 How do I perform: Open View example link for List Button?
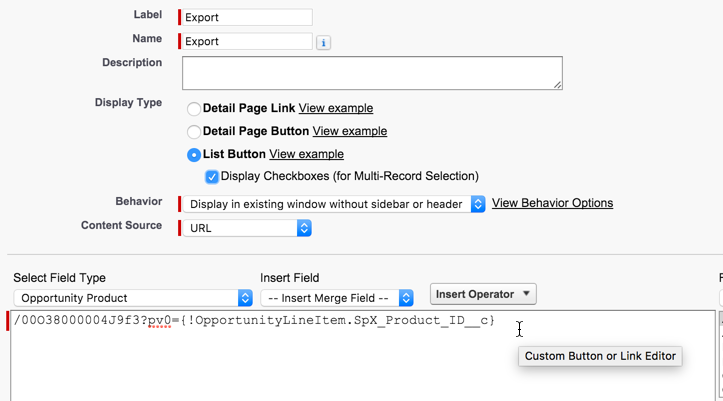(306, 154)
